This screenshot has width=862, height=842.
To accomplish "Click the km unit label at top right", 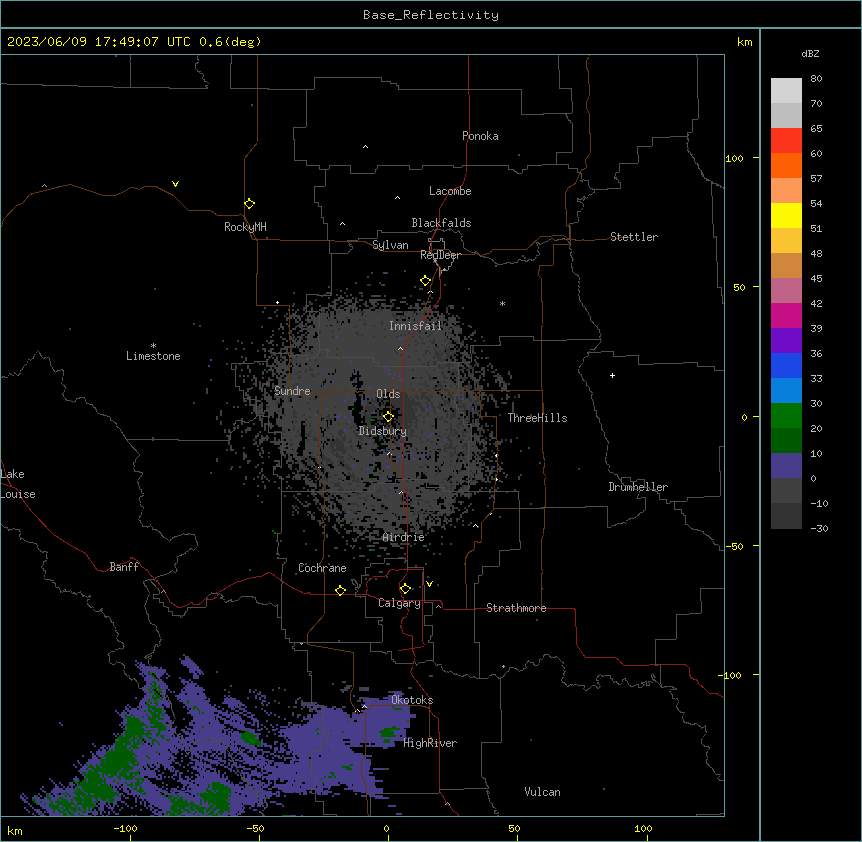I will coord(744,42).
